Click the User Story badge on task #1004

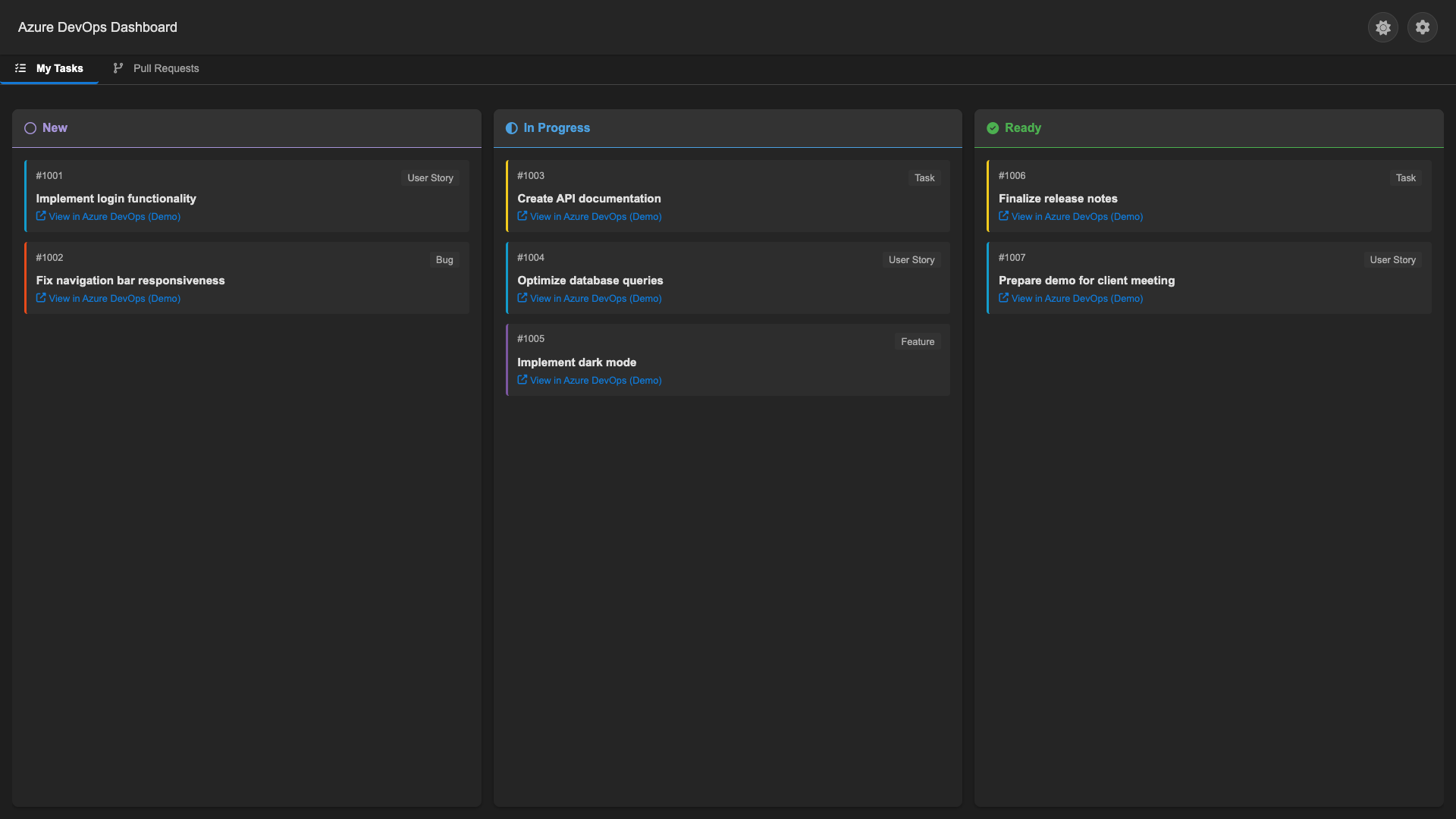[912, 260]
